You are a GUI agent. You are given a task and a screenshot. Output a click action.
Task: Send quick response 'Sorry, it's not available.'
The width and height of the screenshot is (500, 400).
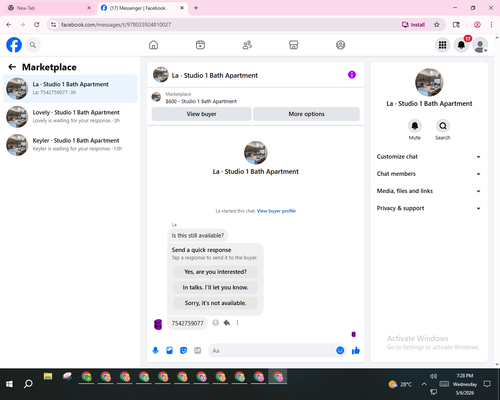tap(215, 303)
